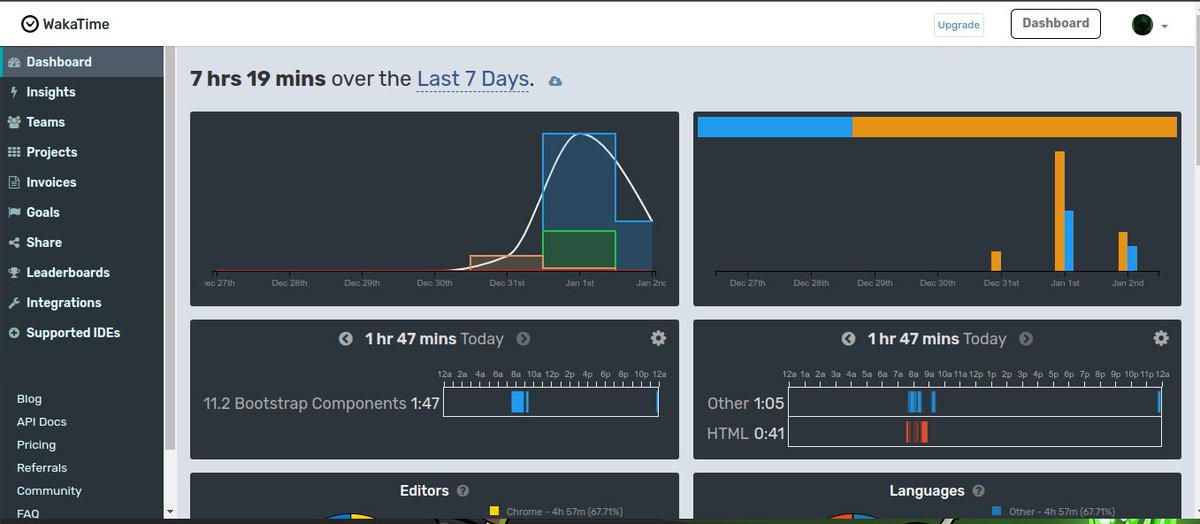Click the orange segment of top stacked bar
1200x524 pixels.
pyautogui.click(x=1014, y=127)
